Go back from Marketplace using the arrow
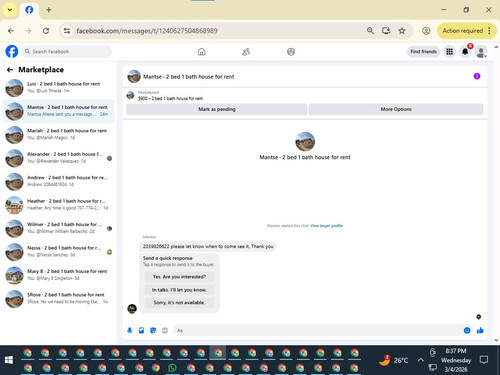The height and width of the screenshot is (375, 500). click(10, 70)
